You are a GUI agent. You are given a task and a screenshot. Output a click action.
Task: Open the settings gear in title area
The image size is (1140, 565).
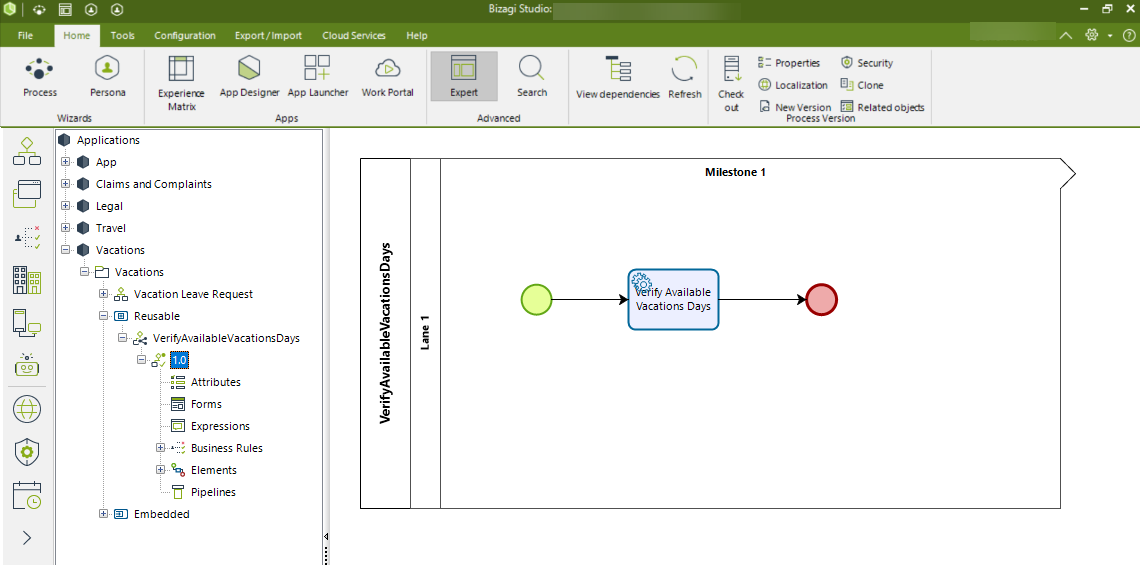(x=1091, y=35)
